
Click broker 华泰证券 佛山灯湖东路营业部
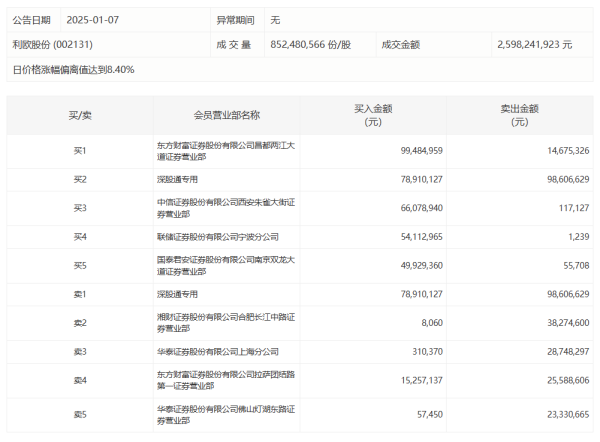pyautogui.click(x=226, y=415)
